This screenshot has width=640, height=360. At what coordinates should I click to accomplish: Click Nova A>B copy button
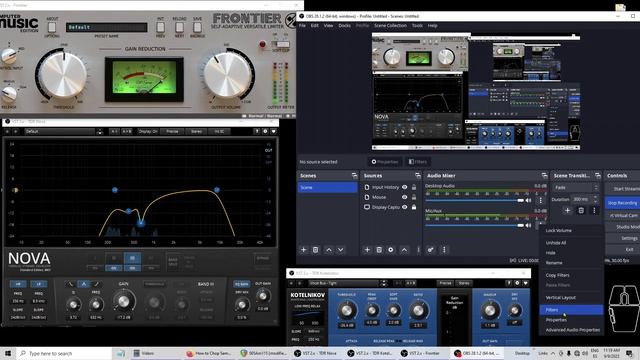point(127,131)
